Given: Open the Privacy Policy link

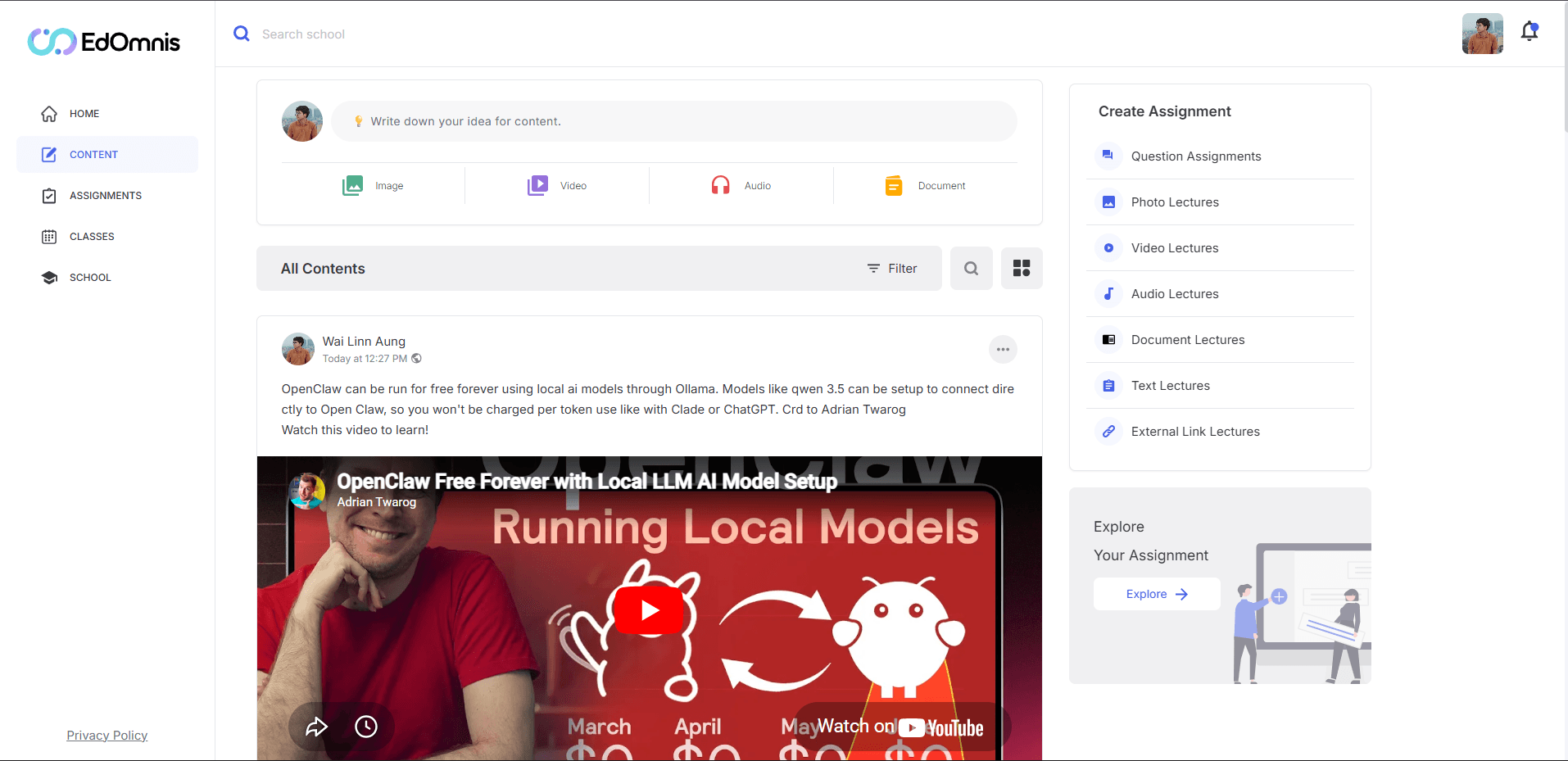Looking at the screenshot, I should click(107, 736).
